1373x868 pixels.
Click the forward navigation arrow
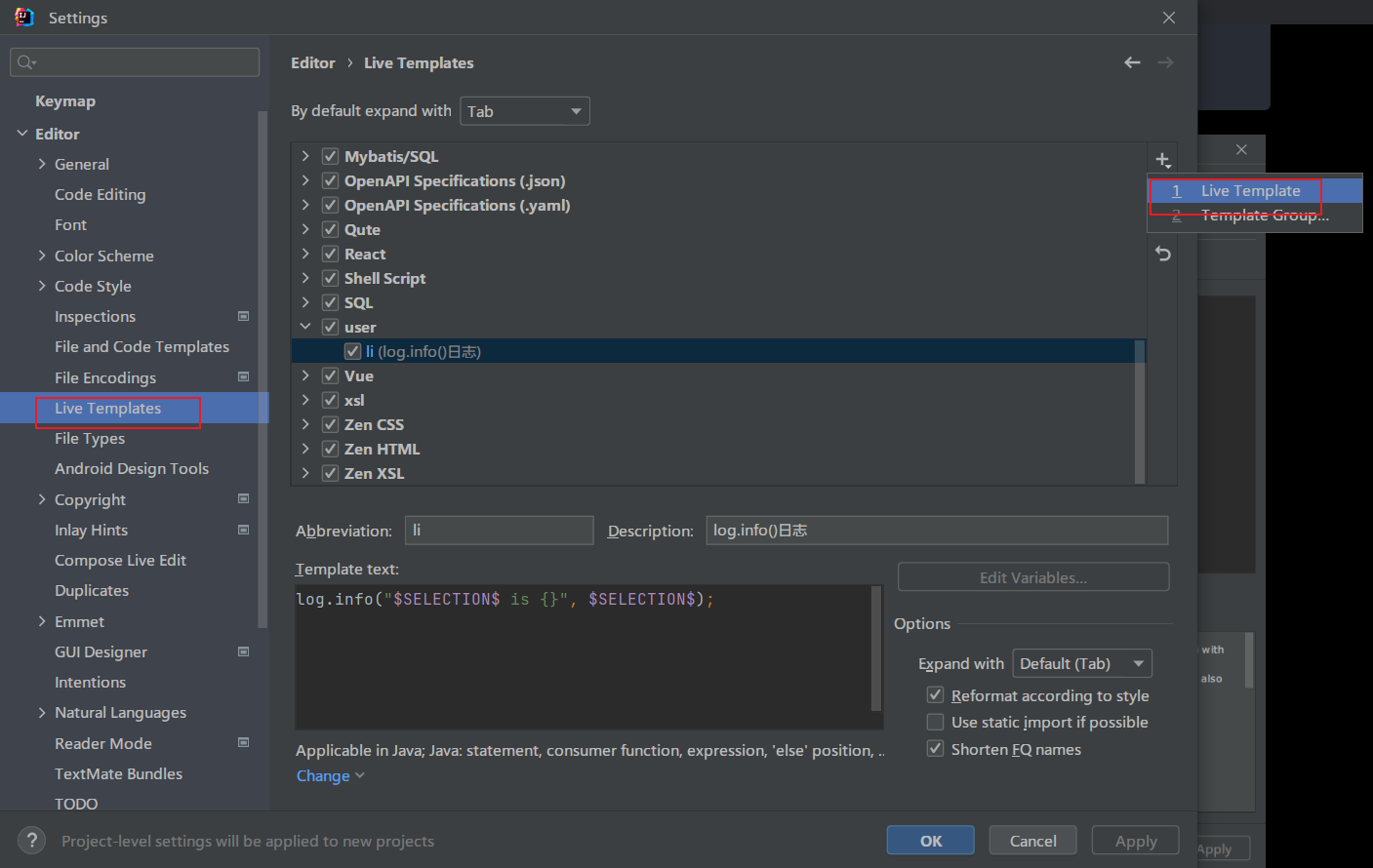[x=1165, y=62]
